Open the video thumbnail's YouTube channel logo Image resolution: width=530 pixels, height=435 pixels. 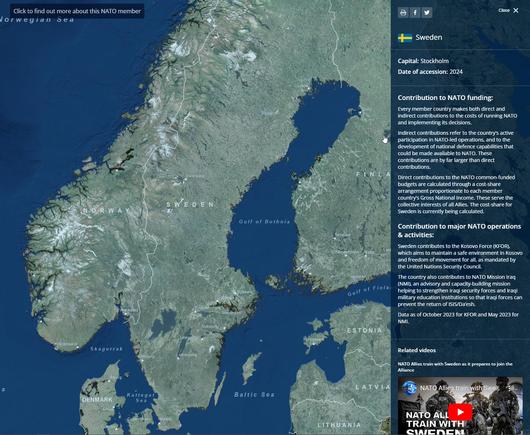click(410, 388)
